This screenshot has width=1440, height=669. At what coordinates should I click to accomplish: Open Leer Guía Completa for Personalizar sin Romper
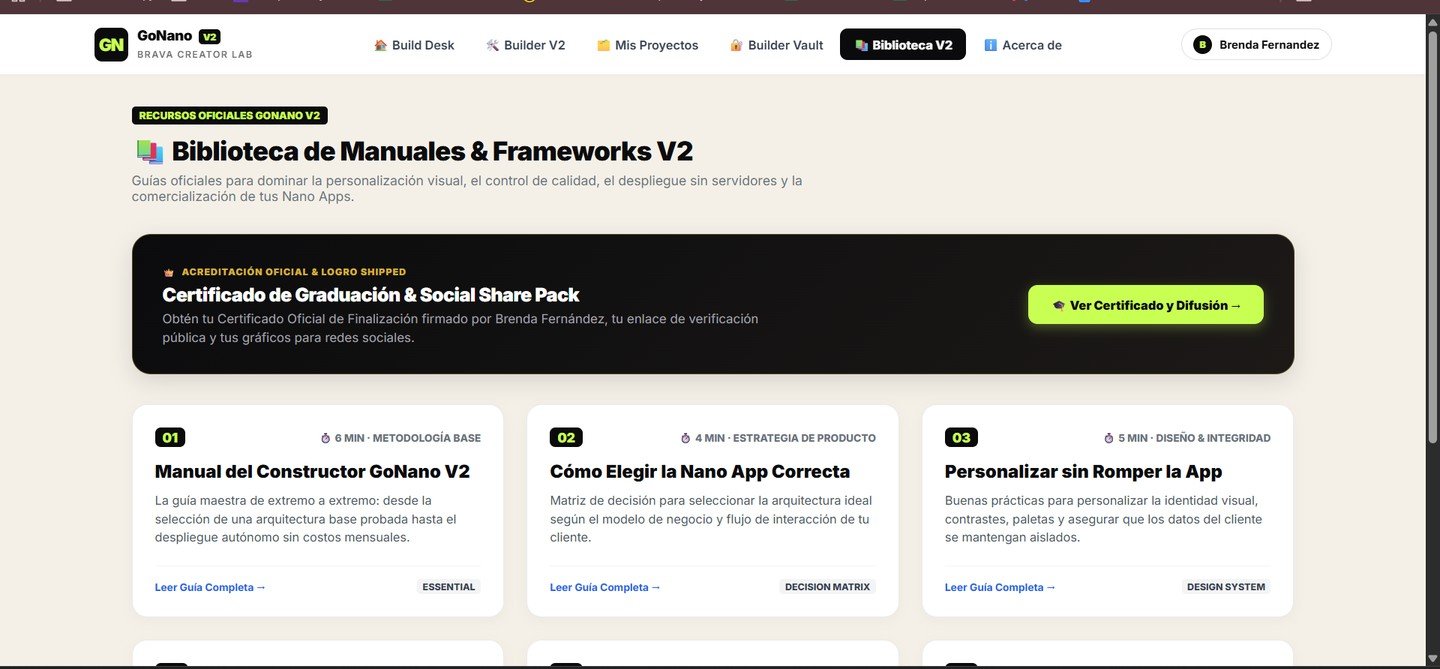[x=1000, y=587]
